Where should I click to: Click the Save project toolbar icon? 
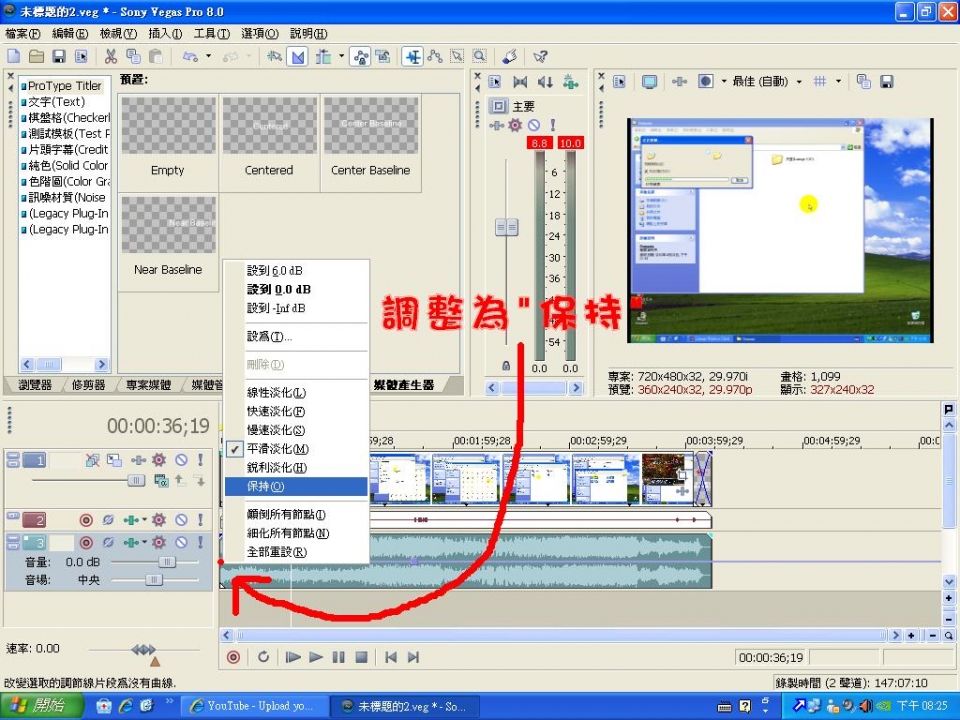(58, 57)
